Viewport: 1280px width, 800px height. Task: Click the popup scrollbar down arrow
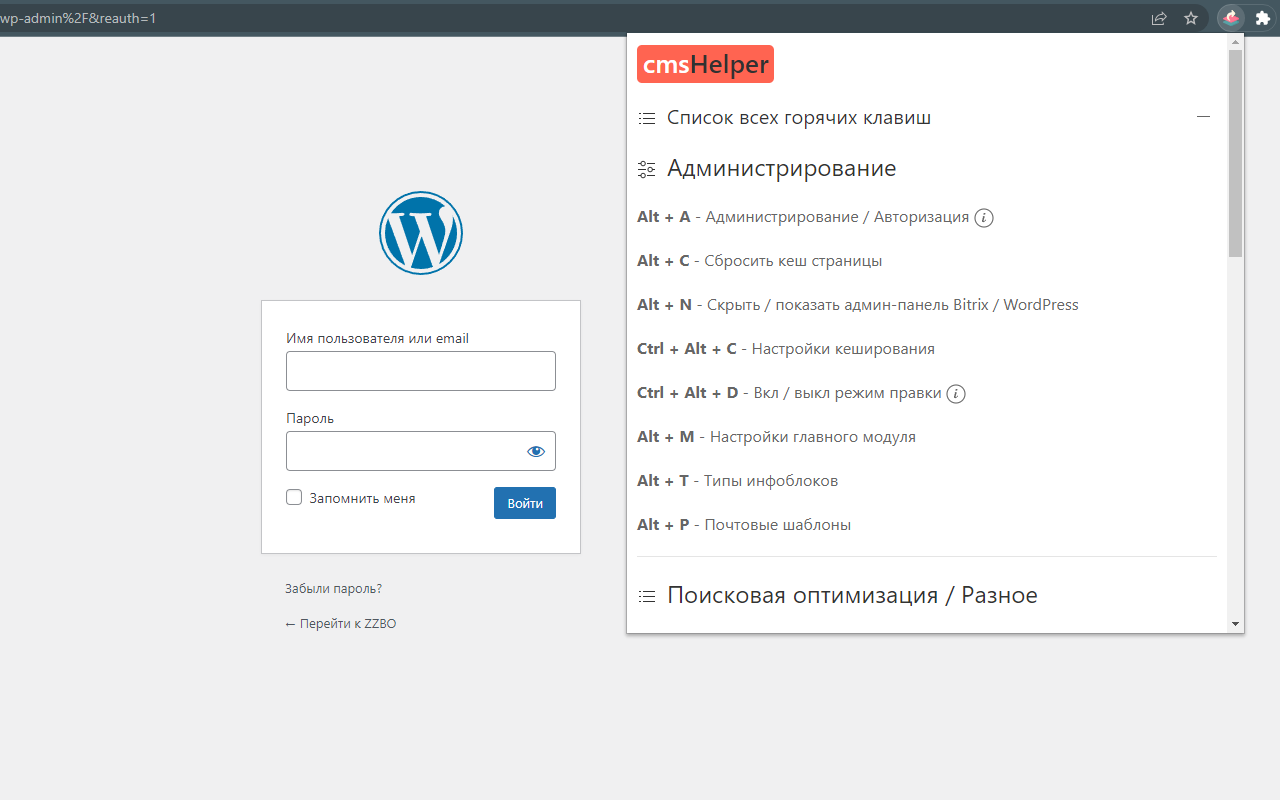tap(1236, 624)
